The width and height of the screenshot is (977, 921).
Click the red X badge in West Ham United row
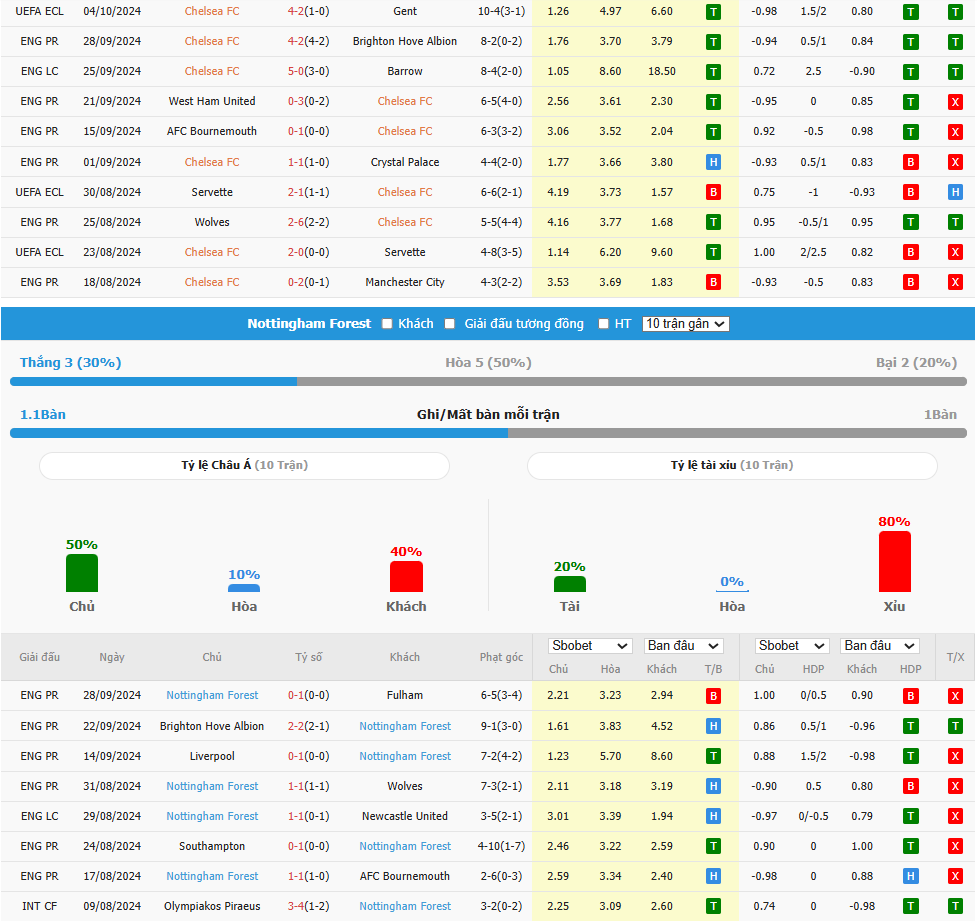(x=955, y=102)
